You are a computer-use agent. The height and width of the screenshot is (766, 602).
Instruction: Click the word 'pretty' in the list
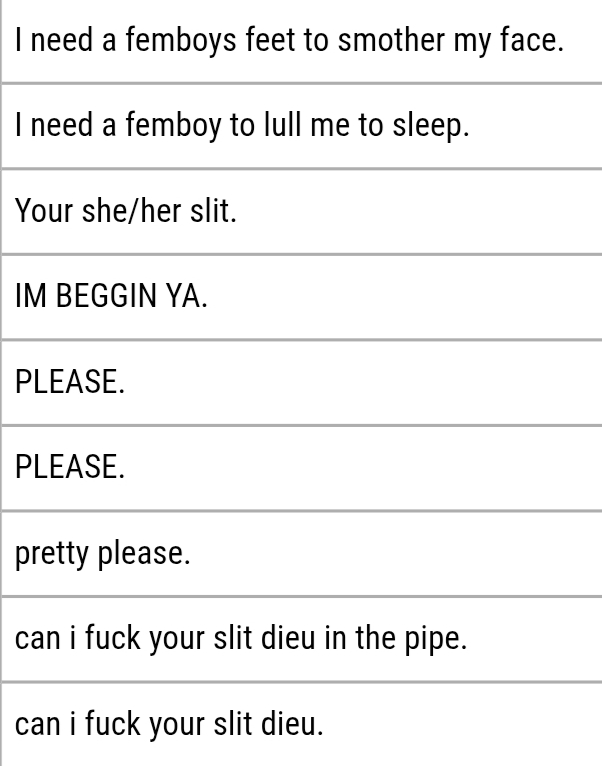[52, 554]
